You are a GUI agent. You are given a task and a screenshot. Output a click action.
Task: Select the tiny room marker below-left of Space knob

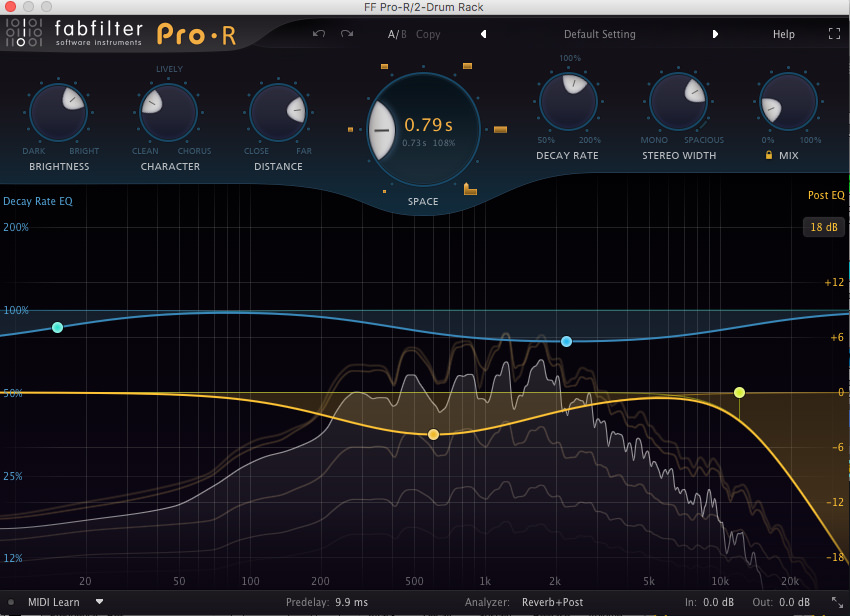click(384, 191)
